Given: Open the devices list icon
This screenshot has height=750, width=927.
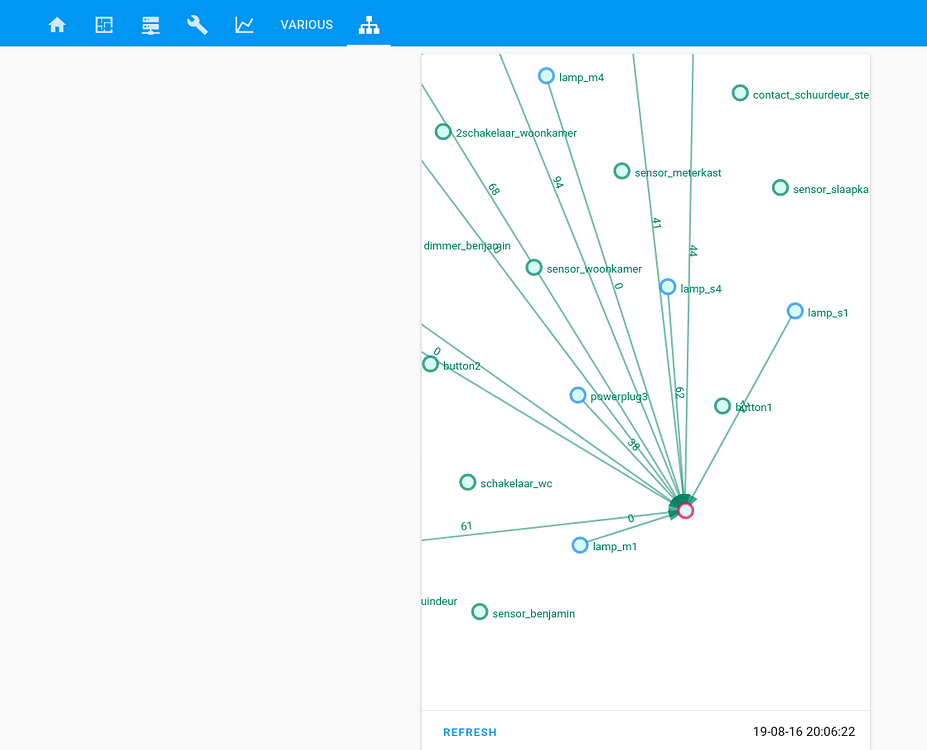Looking at the screenshot, I should (x=150, y=24).
